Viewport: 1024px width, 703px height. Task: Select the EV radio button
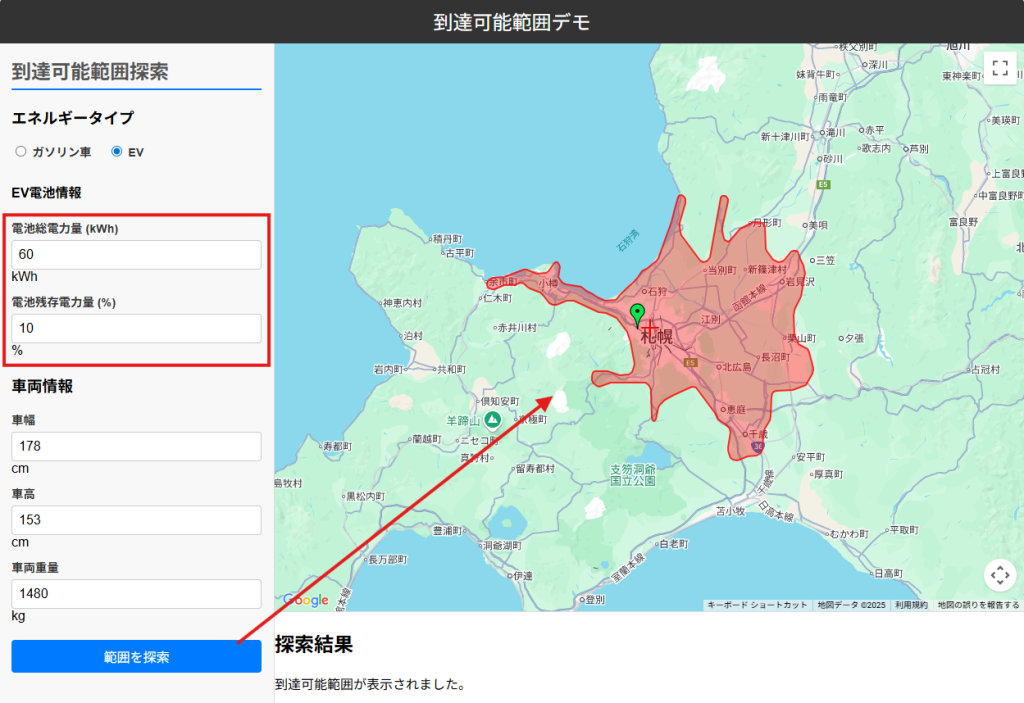[117, 152]
